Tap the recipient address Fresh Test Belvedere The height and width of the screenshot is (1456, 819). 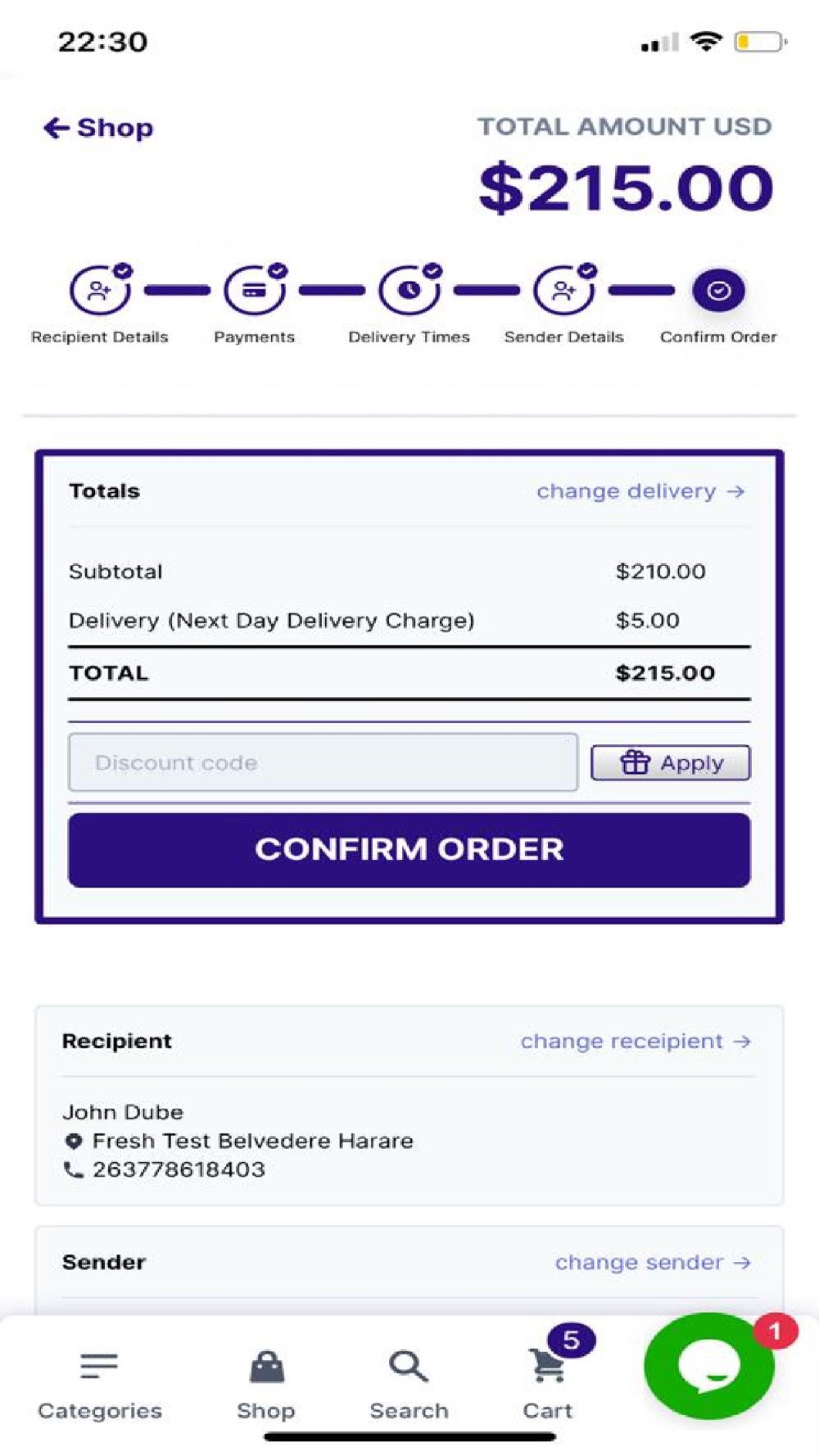[x=252, y=1141]
